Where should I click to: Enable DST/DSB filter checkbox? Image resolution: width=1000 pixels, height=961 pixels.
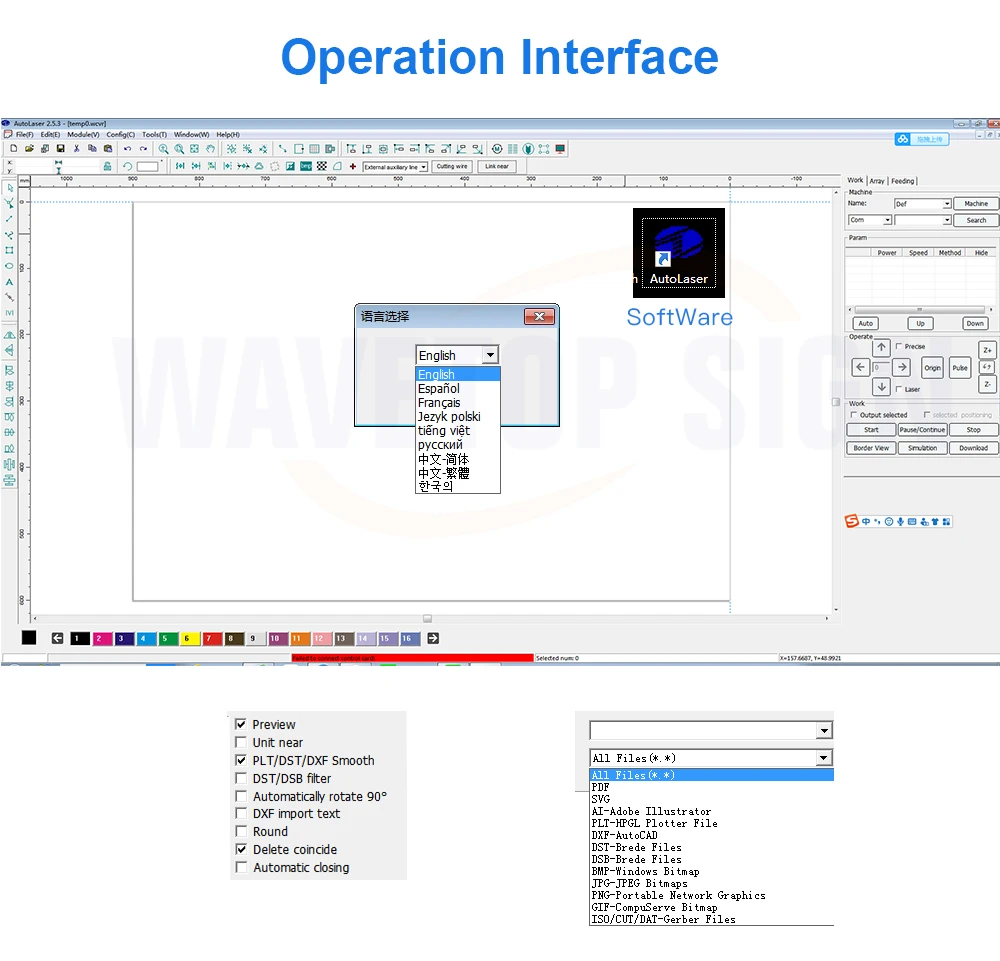(241, 778)
